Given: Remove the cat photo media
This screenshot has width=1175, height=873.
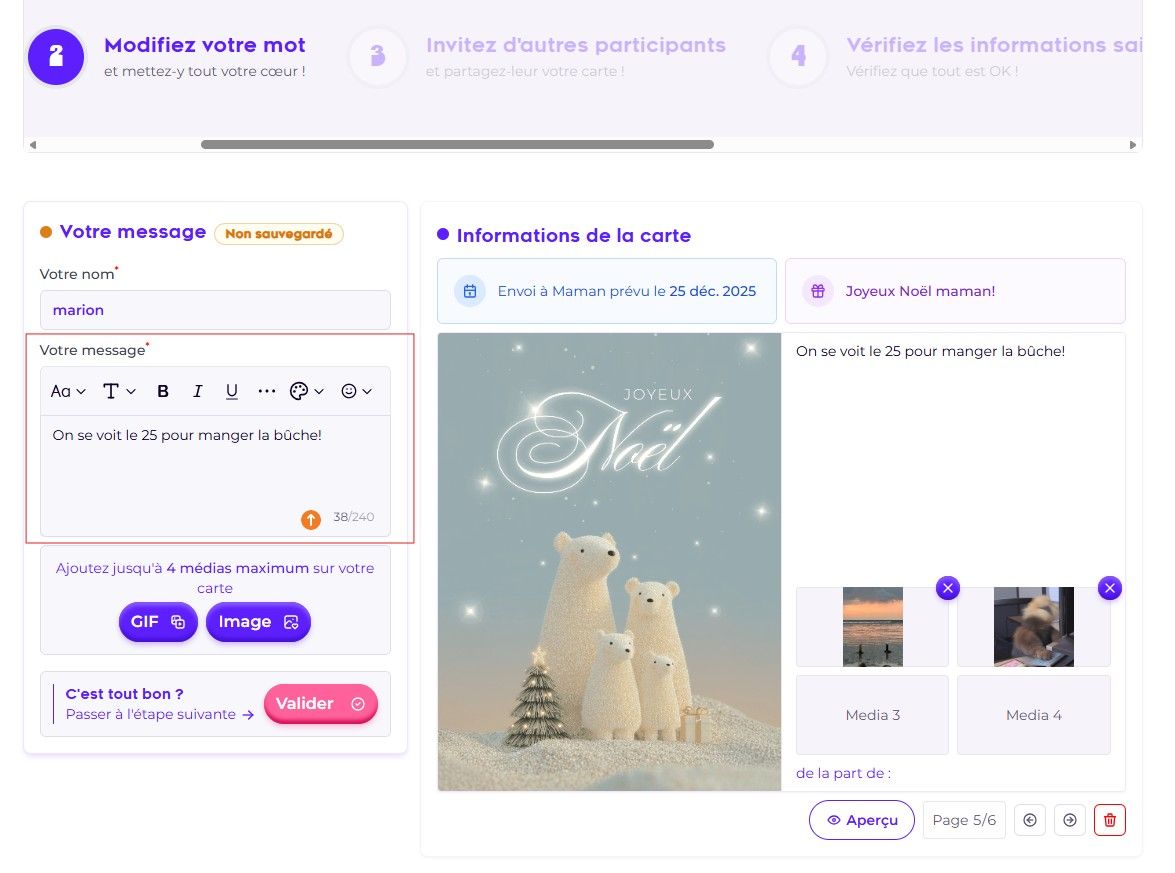Looking at the screenshot, I should (x=1110, y=588).
